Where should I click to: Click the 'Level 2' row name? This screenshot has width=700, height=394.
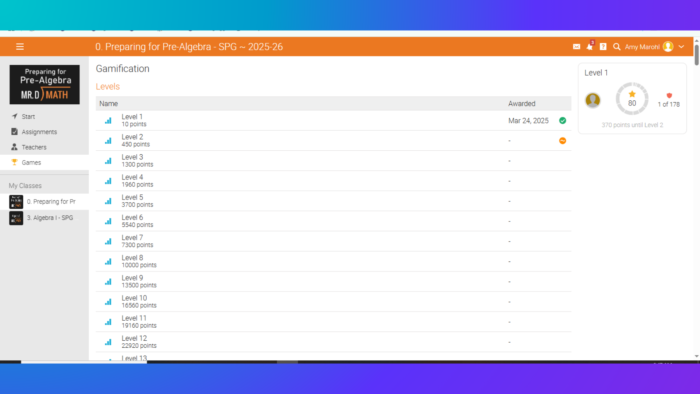(x=132, y=137)
